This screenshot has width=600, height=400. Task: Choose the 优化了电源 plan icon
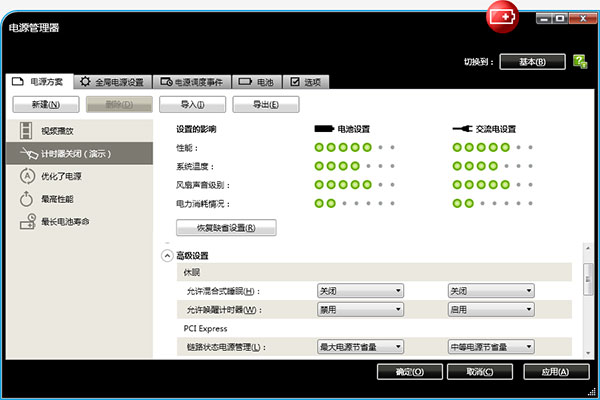27,176
